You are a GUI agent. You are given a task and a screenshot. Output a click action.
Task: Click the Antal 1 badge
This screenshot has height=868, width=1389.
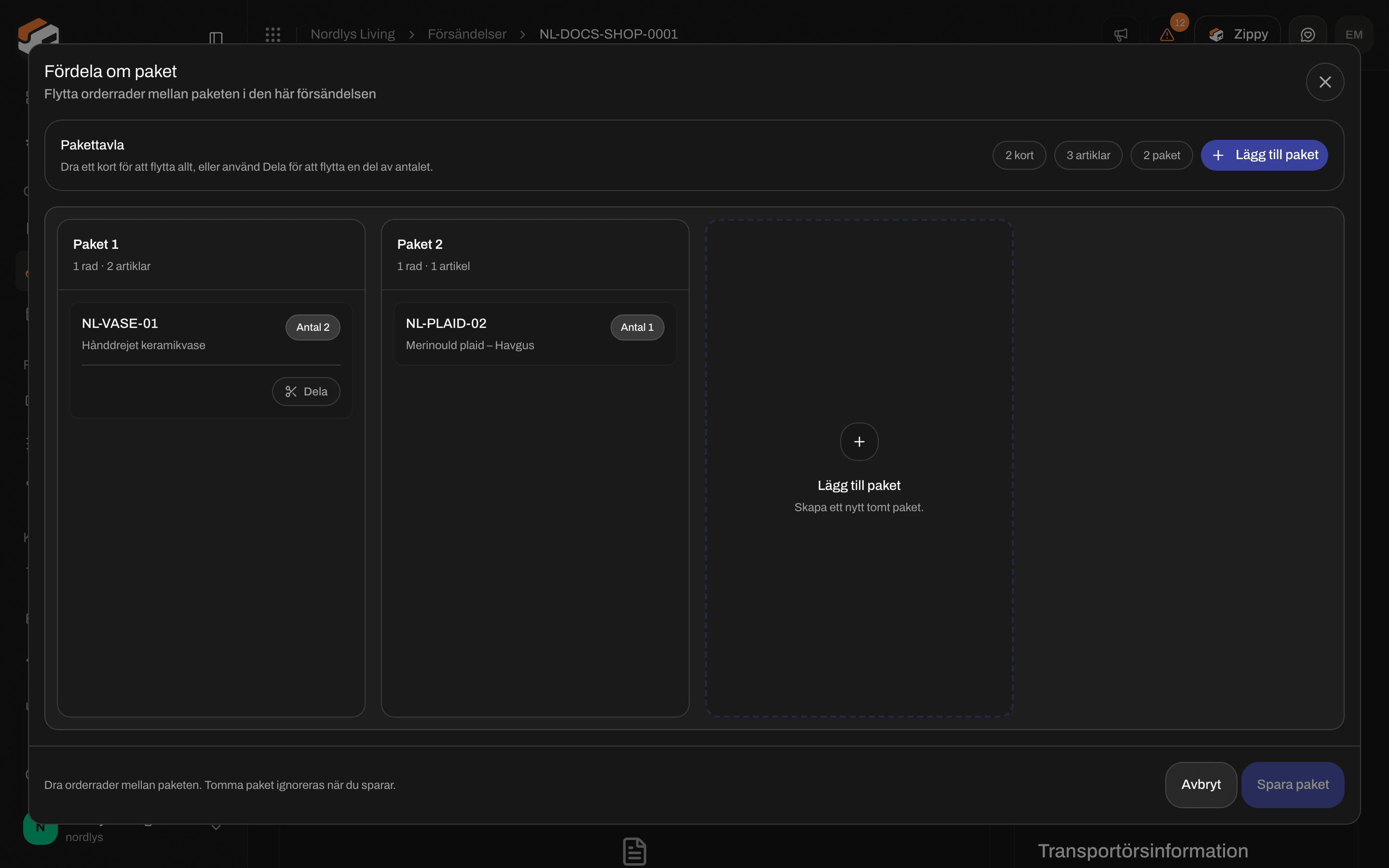click(637, 327)
